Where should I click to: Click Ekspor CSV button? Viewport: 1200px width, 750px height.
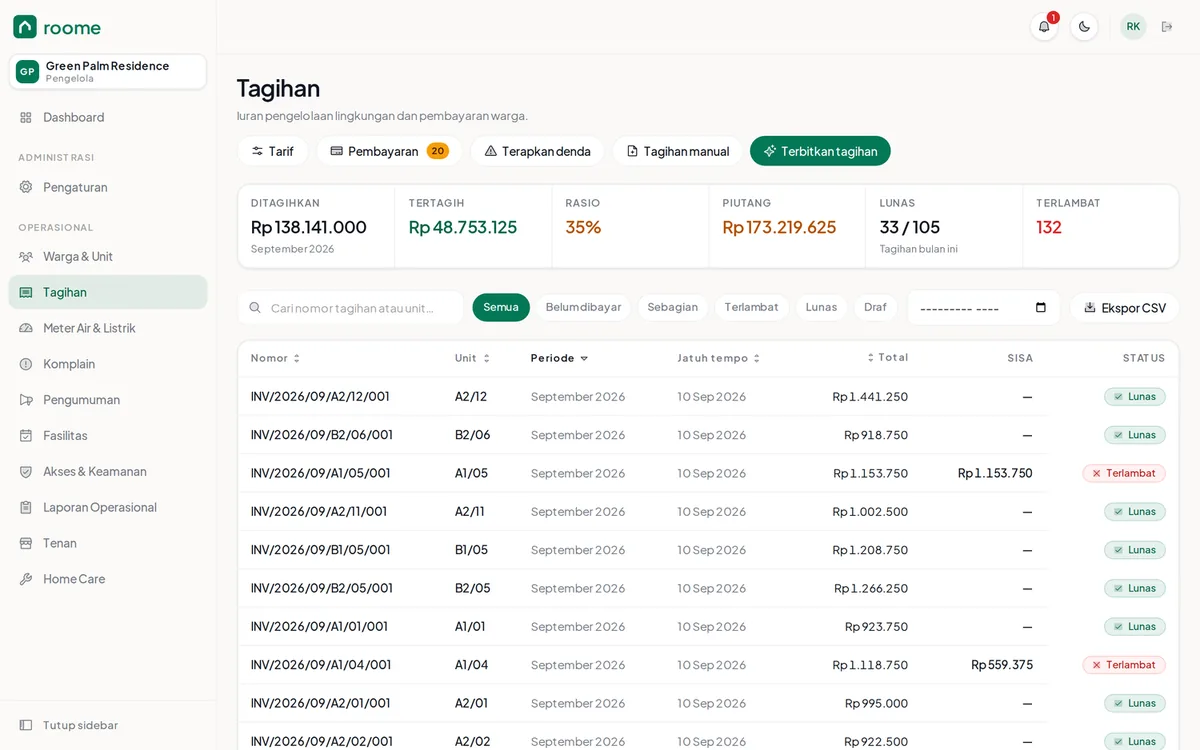1124,307
